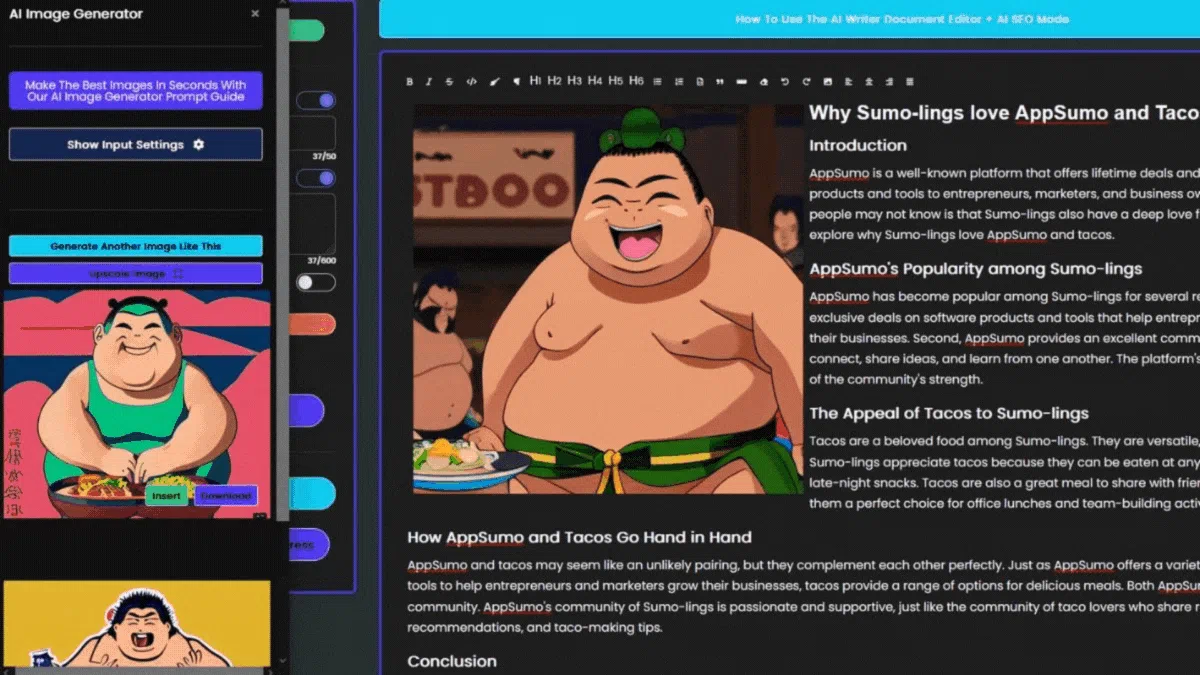Justify text alignment
This screenshot has height=675, width=1200.
[909, 81]
